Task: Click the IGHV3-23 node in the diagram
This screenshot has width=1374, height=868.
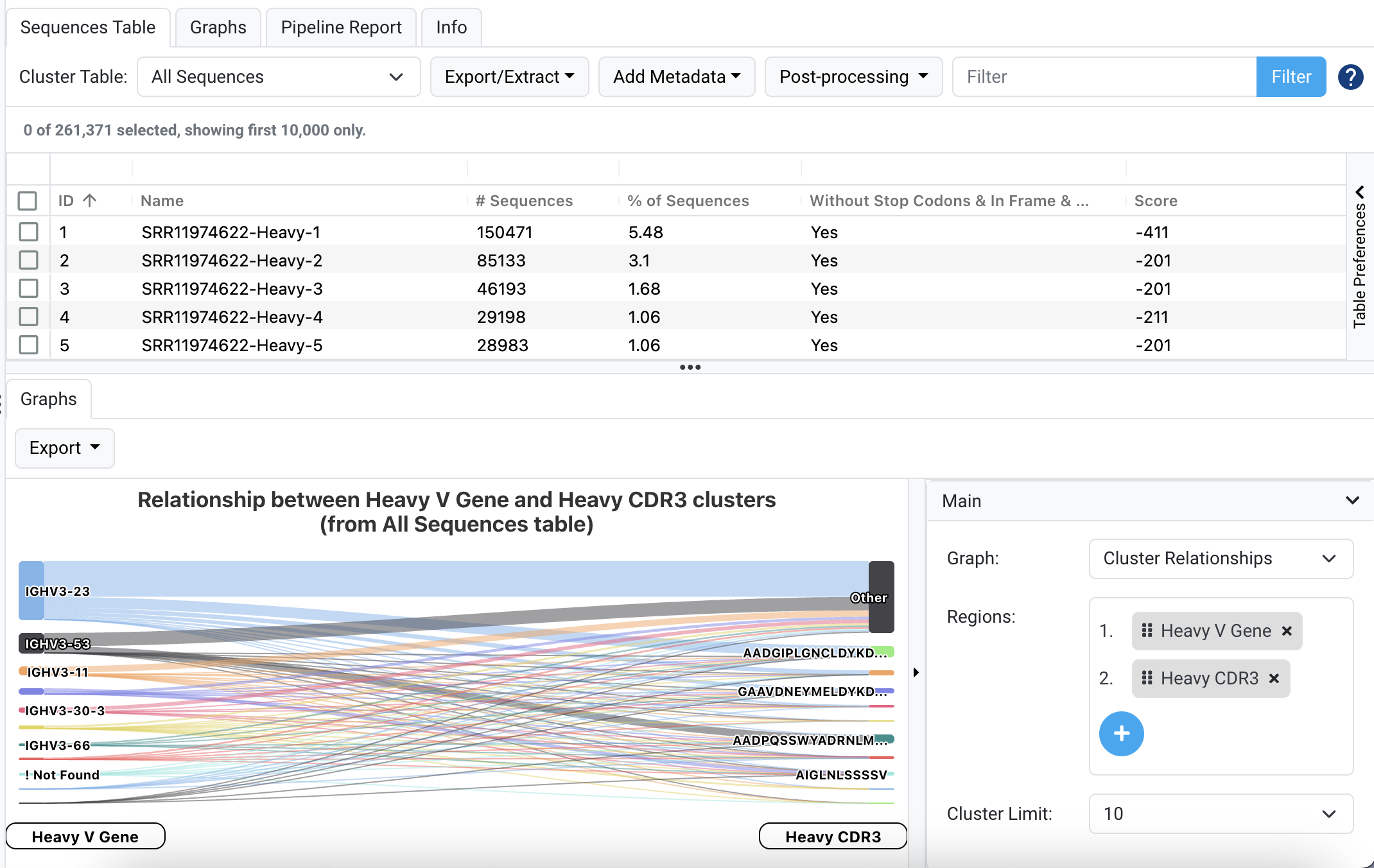Action: tap(31, 591)
